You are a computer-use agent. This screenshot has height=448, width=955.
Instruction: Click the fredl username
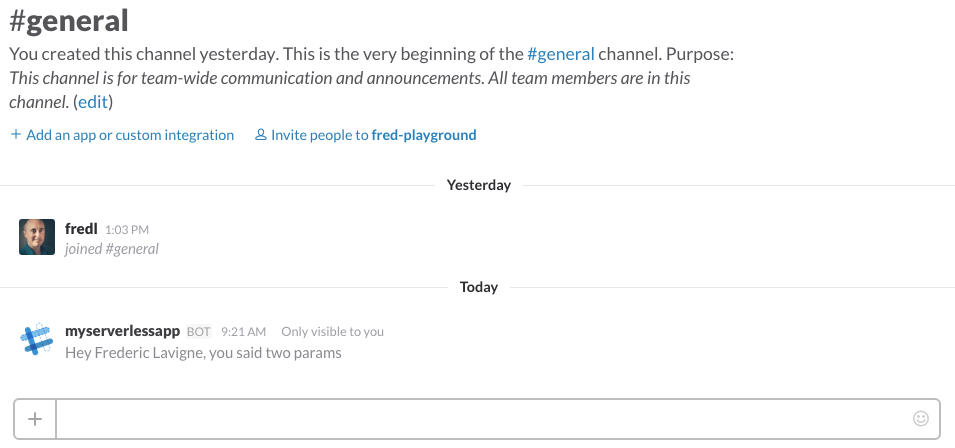point(81,229)
